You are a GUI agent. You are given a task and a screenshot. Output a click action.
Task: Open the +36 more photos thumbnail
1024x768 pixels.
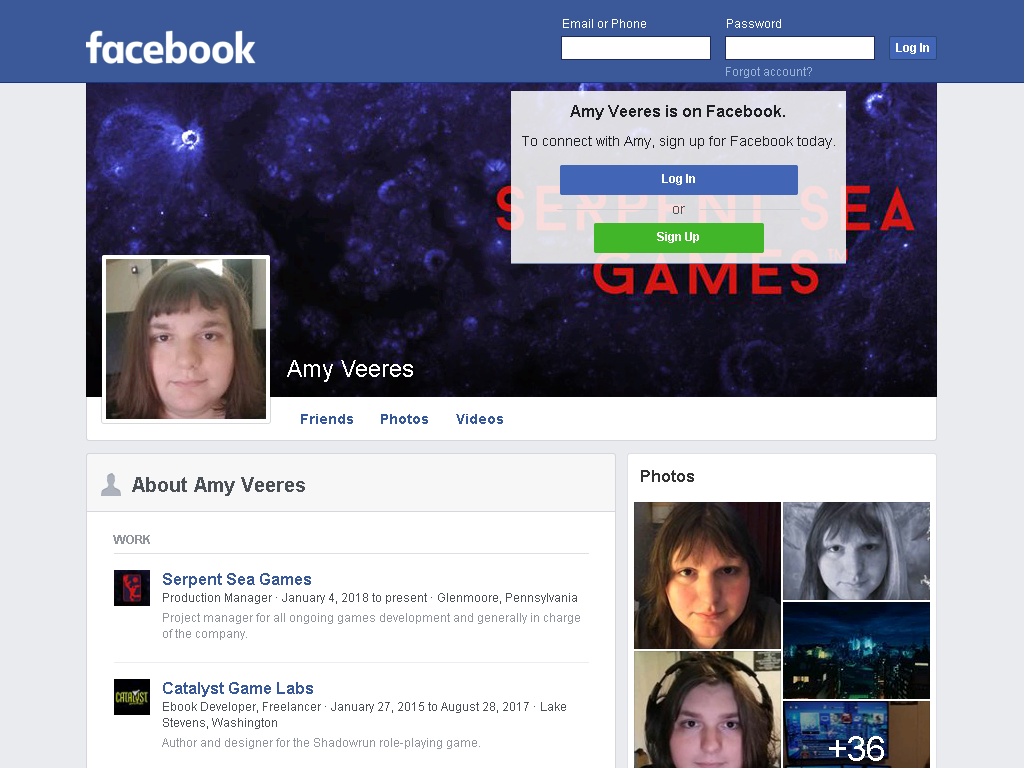coord(856,735)
